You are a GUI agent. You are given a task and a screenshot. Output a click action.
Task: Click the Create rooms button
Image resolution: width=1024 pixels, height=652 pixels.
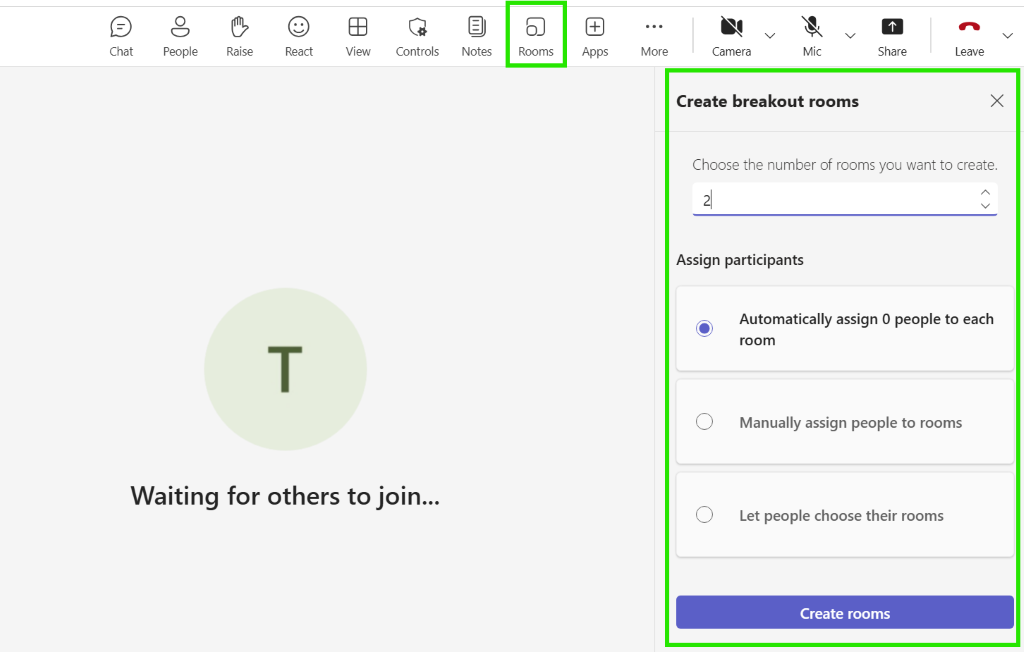[844, 613]
